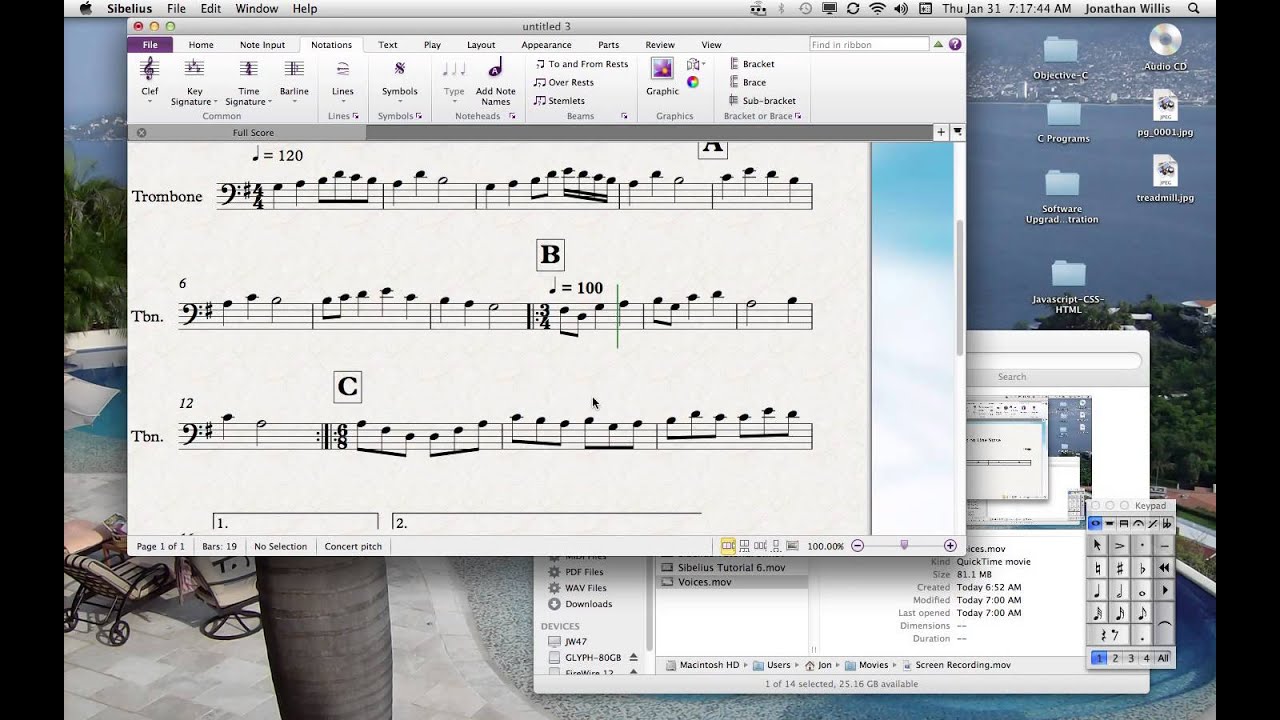Viewport: 1280px width, 720px height.
Task: Collapse the ribbon with green arrow
Action: (938, 44)
